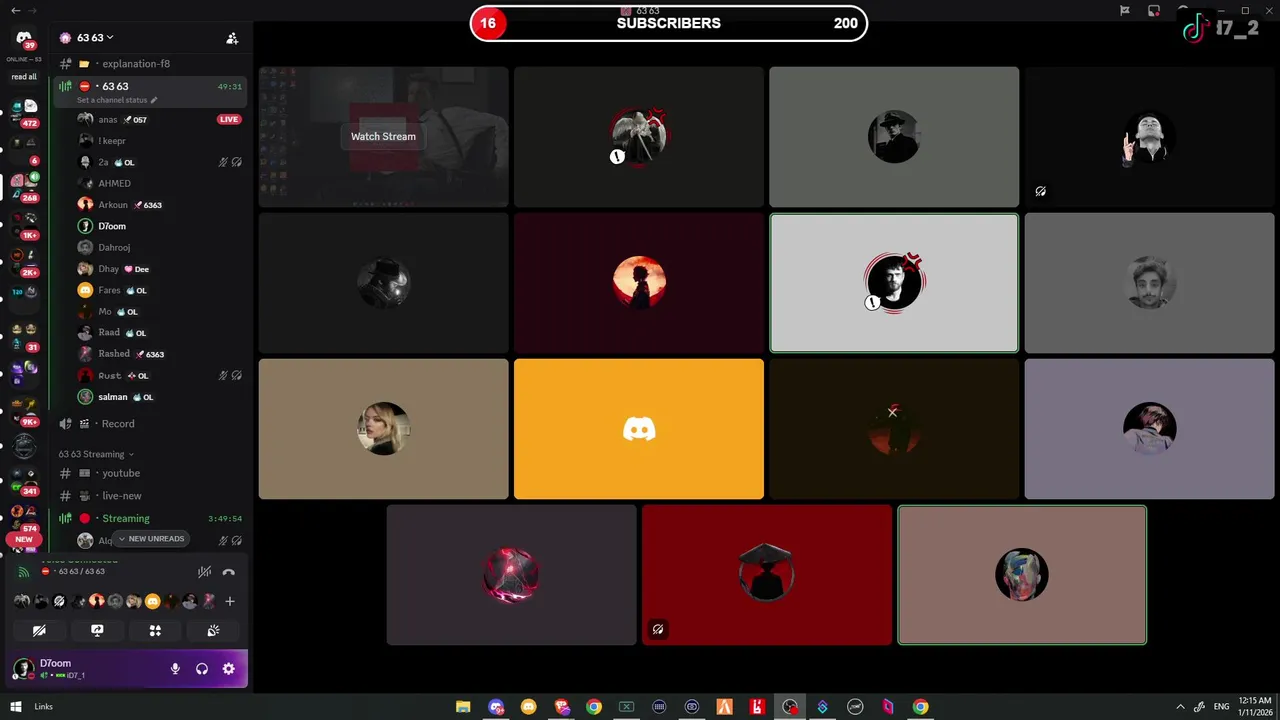Image resolution: width=1280 pixels, height=720 pixels.
Task: Check the connection signal icon
Action: 24,572
